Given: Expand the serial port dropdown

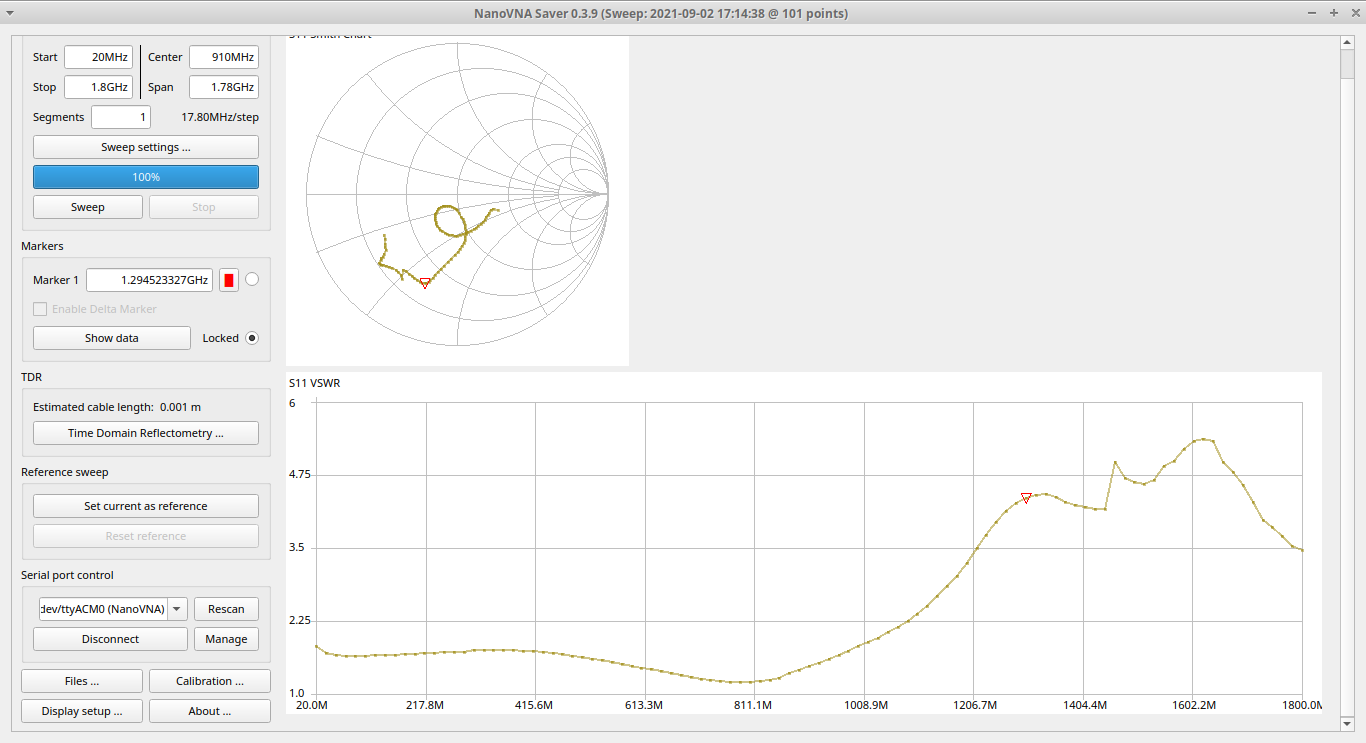Looking at the screenshot, I should (177, 609).
